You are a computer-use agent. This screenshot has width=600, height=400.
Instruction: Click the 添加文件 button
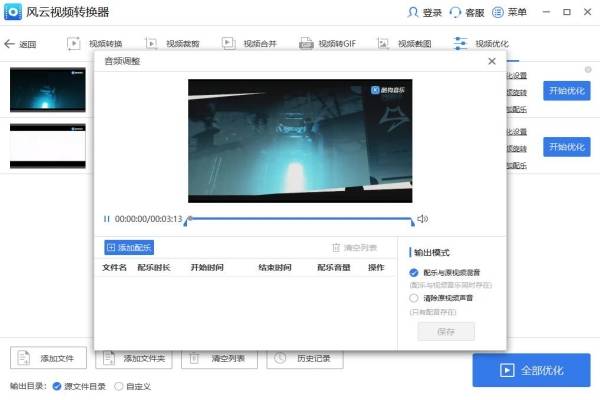pyautogui.click(x=49, y=358)
